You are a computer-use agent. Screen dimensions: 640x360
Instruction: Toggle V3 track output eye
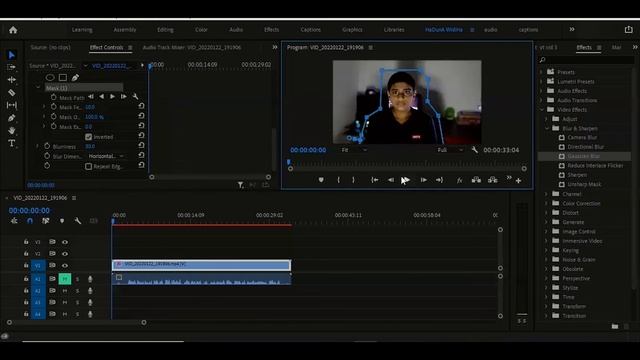click(x=65, y=242)
